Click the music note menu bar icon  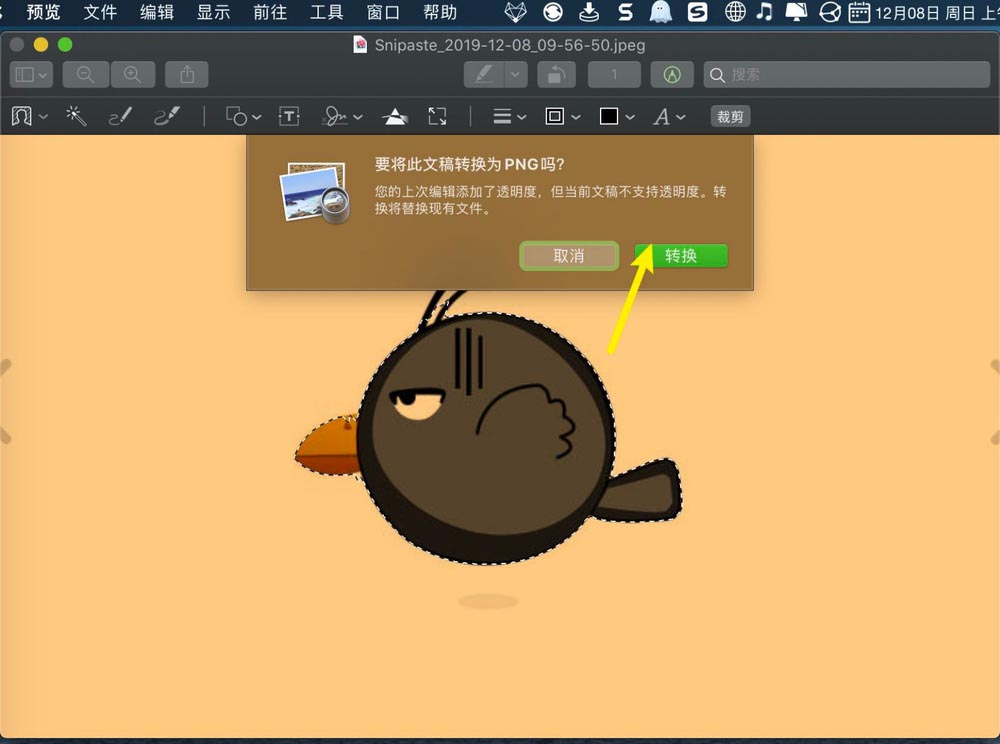764,12
